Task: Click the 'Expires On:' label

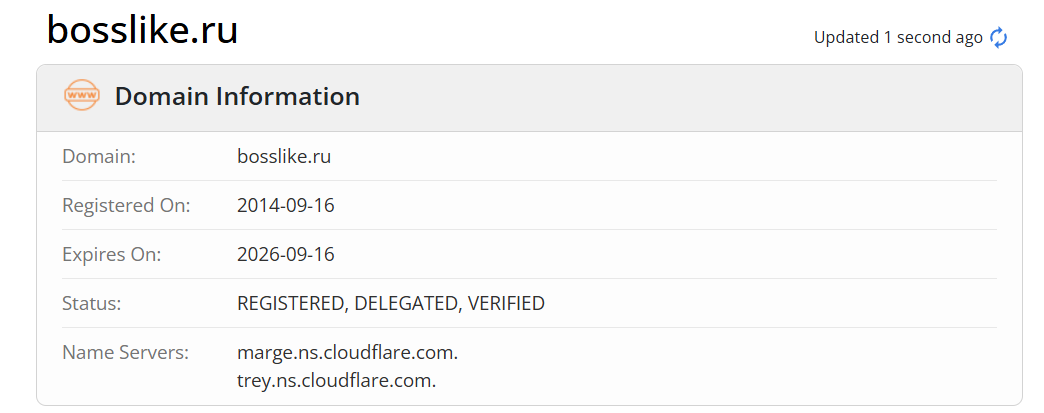Action: (x=111, y=255)
